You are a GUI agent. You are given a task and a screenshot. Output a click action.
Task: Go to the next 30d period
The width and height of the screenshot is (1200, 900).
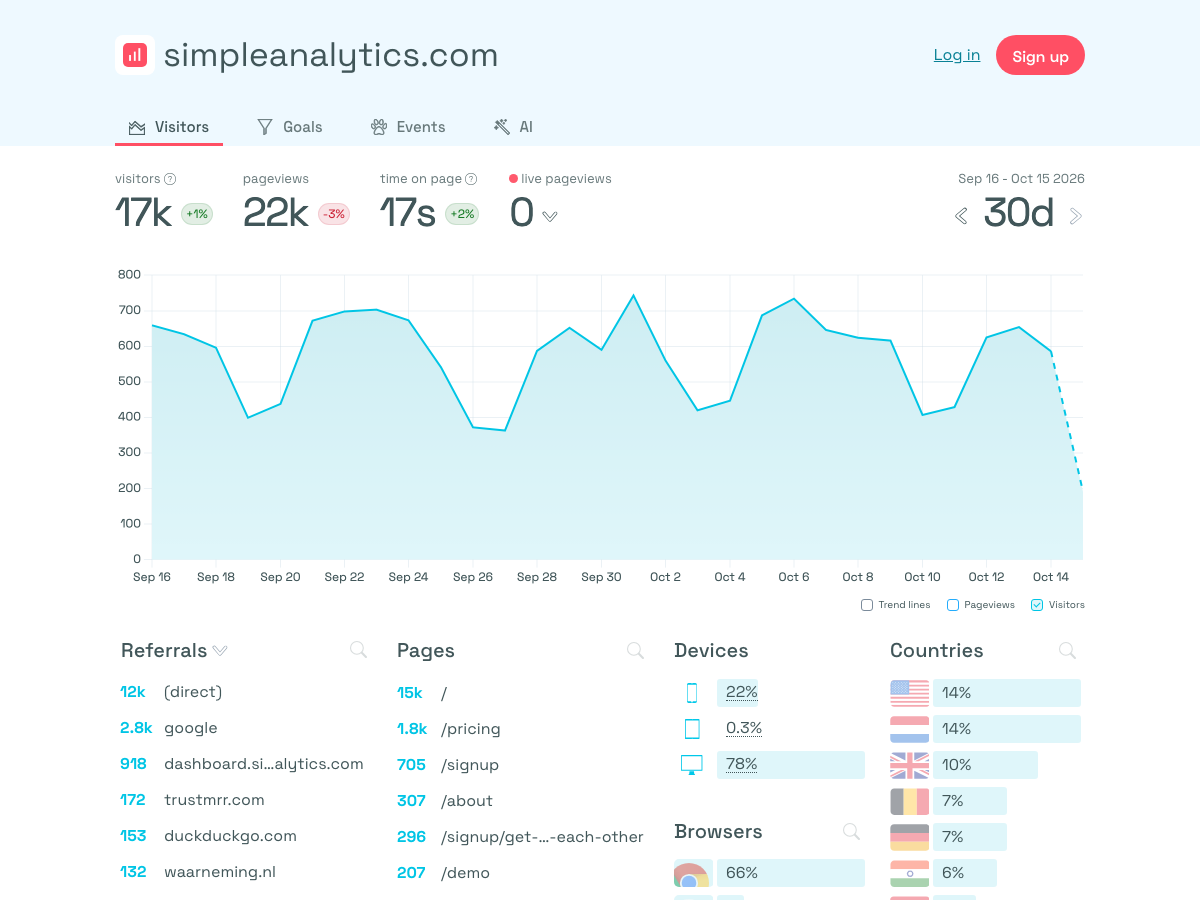point(1076,216)
